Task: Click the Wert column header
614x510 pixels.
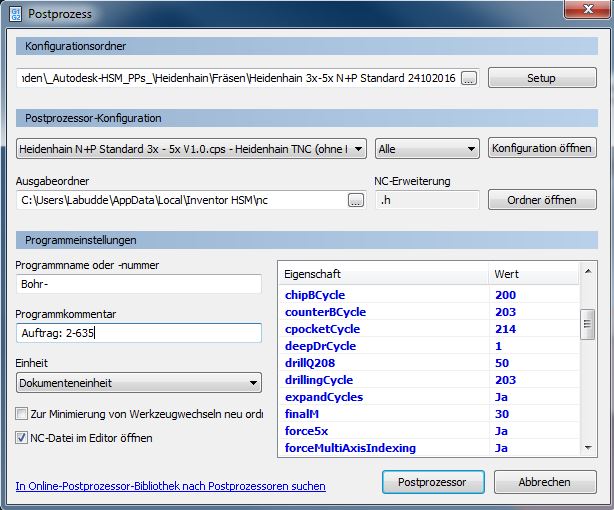Action: coord(534,274)
